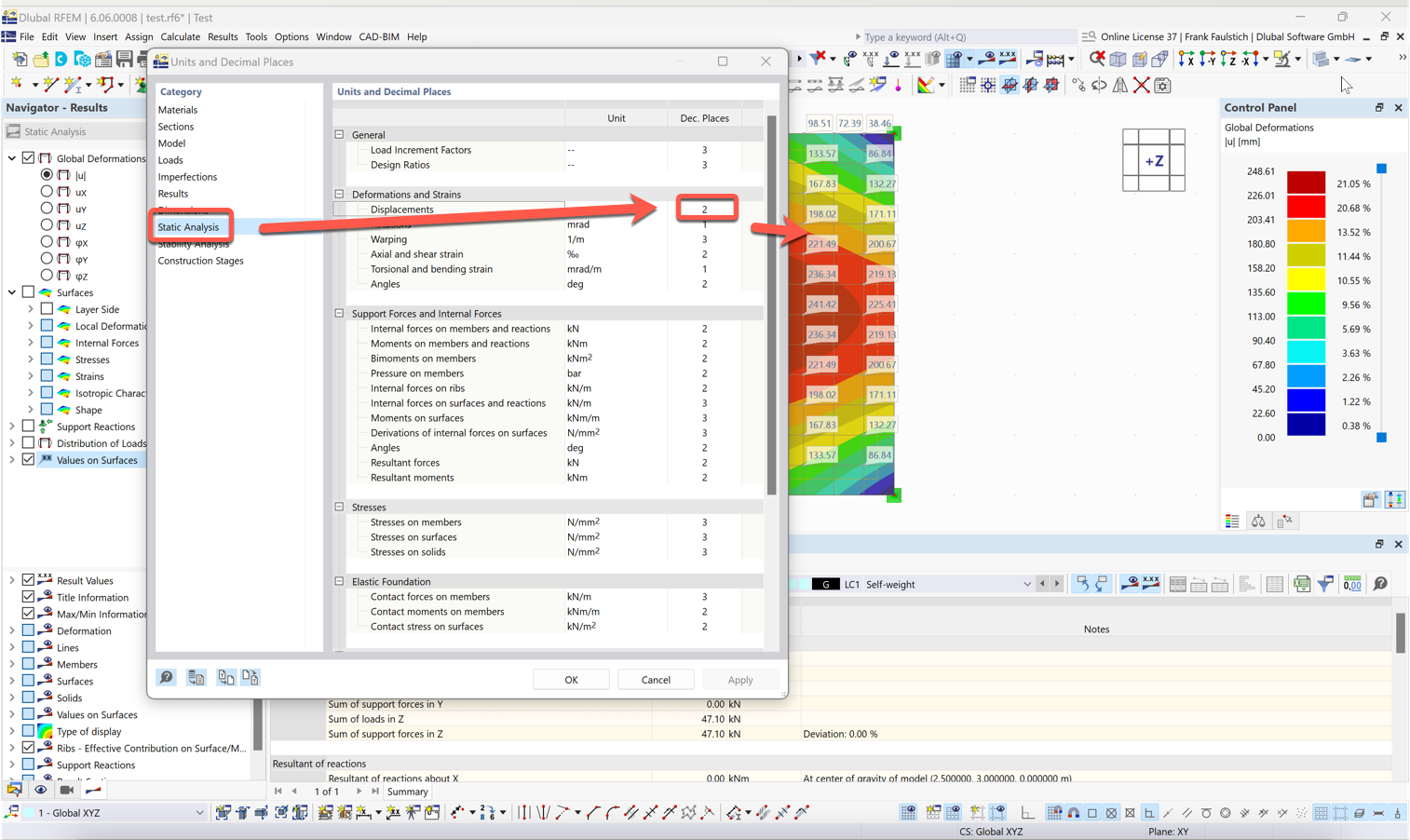Viewport: 1410px width, 840px height.
Task: Click the mirror tool icon
Action: click(1120, 86)
